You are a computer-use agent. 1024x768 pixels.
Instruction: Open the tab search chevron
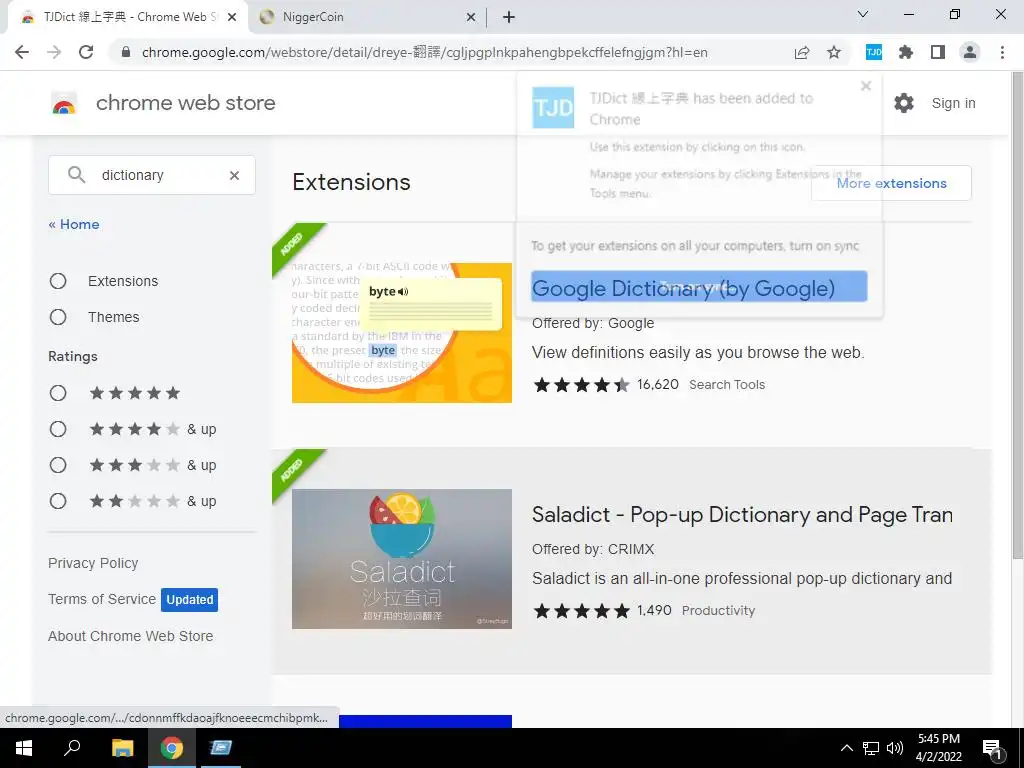click(x=863, y=14)
